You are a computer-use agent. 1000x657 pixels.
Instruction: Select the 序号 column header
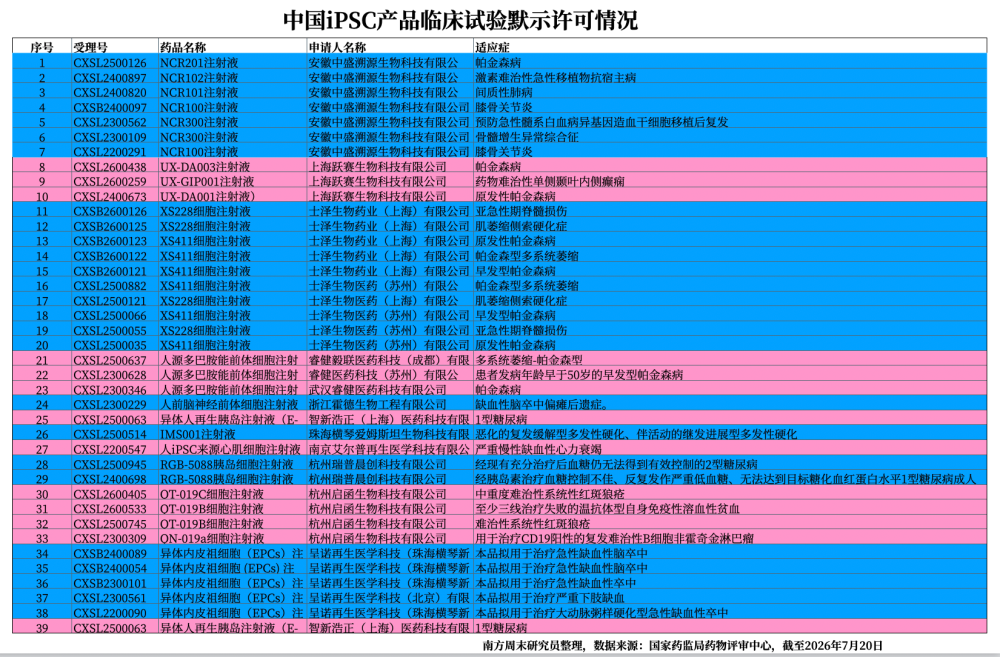(x=42, y=47)
